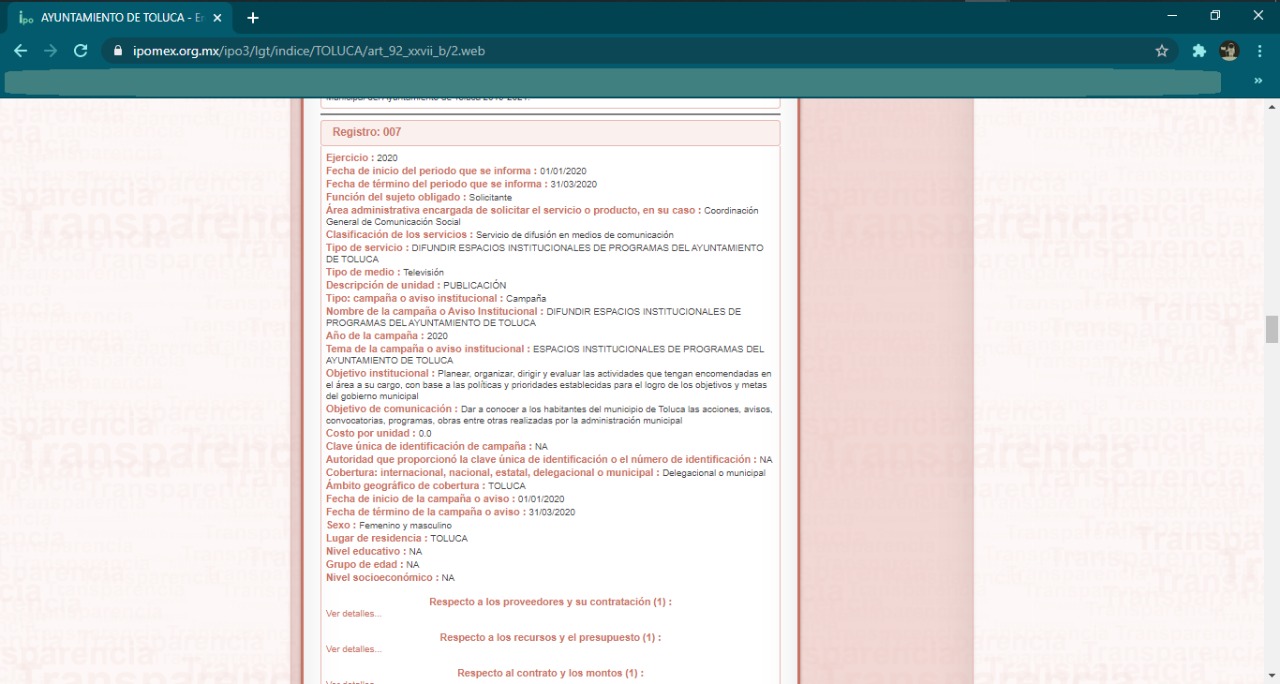Click the 'Nivel socioeconómico' label

coord(381,577)
